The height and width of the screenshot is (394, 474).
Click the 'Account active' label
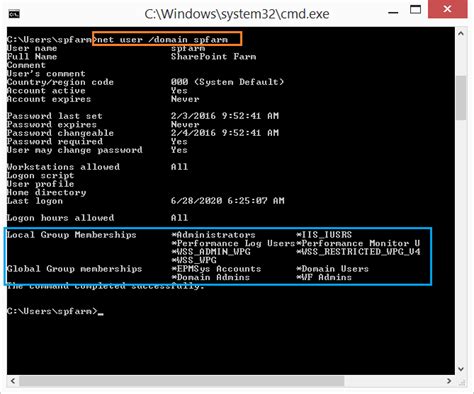tap(46, 91)
